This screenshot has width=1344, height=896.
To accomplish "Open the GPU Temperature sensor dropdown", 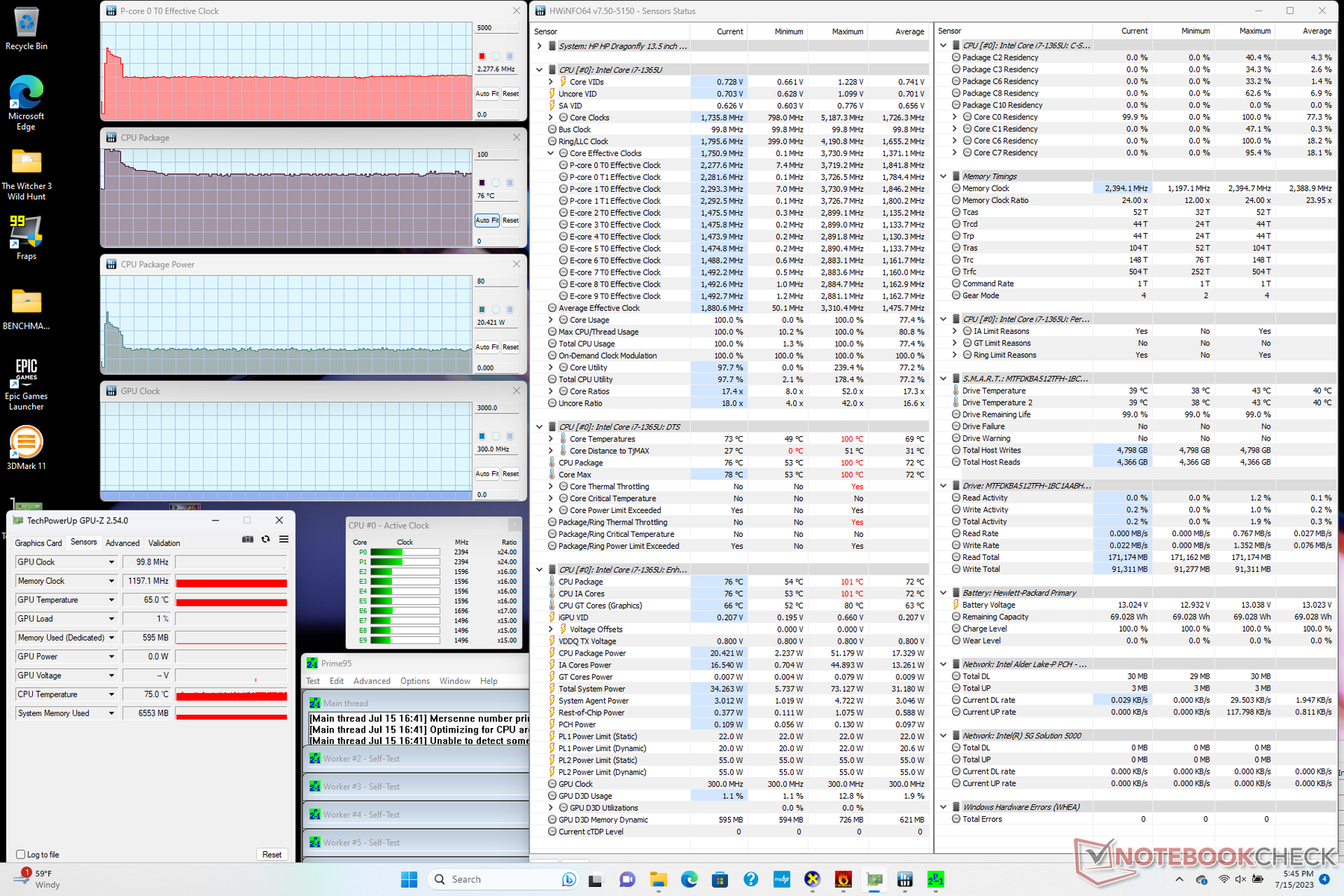I will click(111, 600).
